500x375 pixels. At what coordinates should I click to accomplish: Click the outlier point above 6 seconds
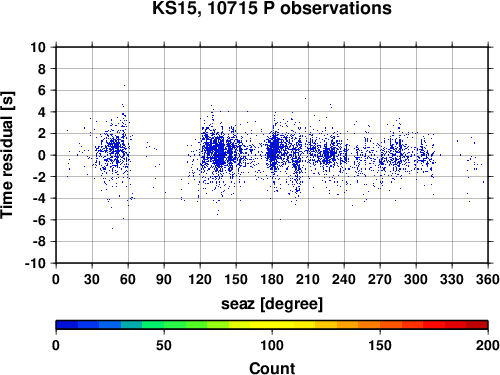124,85
